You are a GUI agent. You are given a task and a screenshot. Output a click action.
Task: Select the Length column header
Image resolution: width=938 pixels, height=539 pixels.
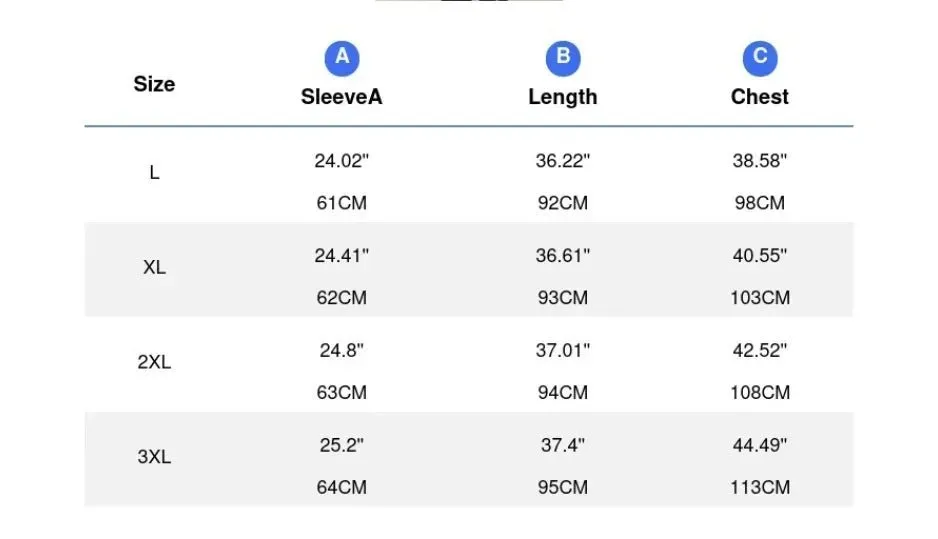coord(563,97)
